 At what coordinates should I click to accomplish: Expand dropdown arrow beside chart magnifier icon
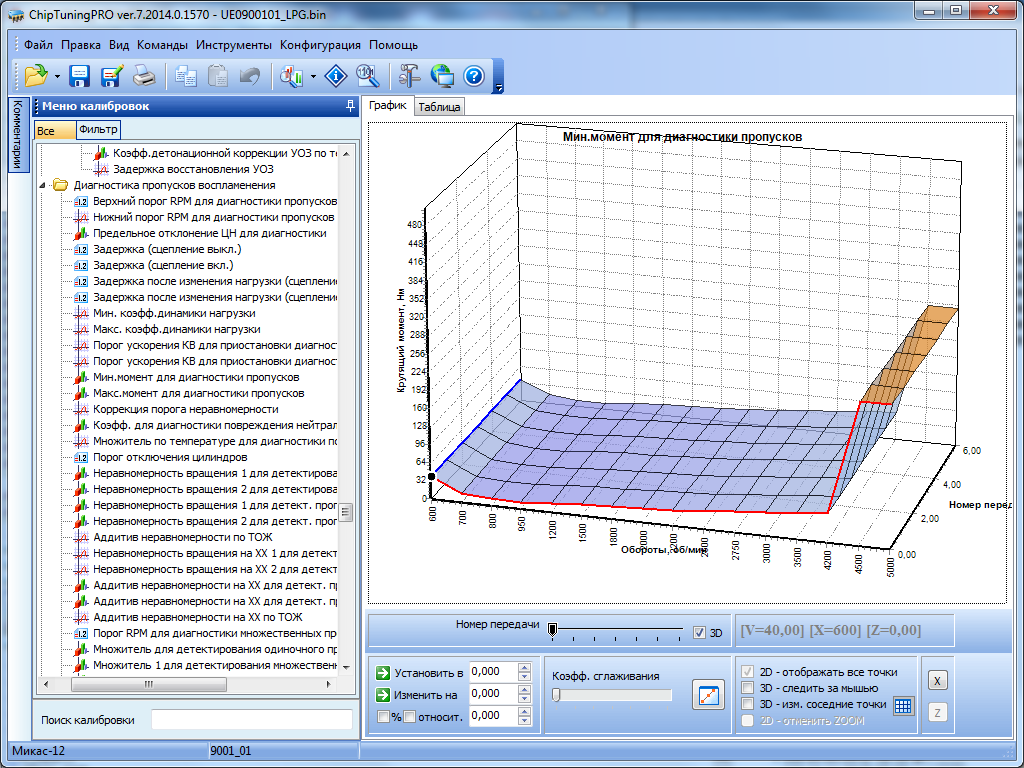[x=313, y=76]
